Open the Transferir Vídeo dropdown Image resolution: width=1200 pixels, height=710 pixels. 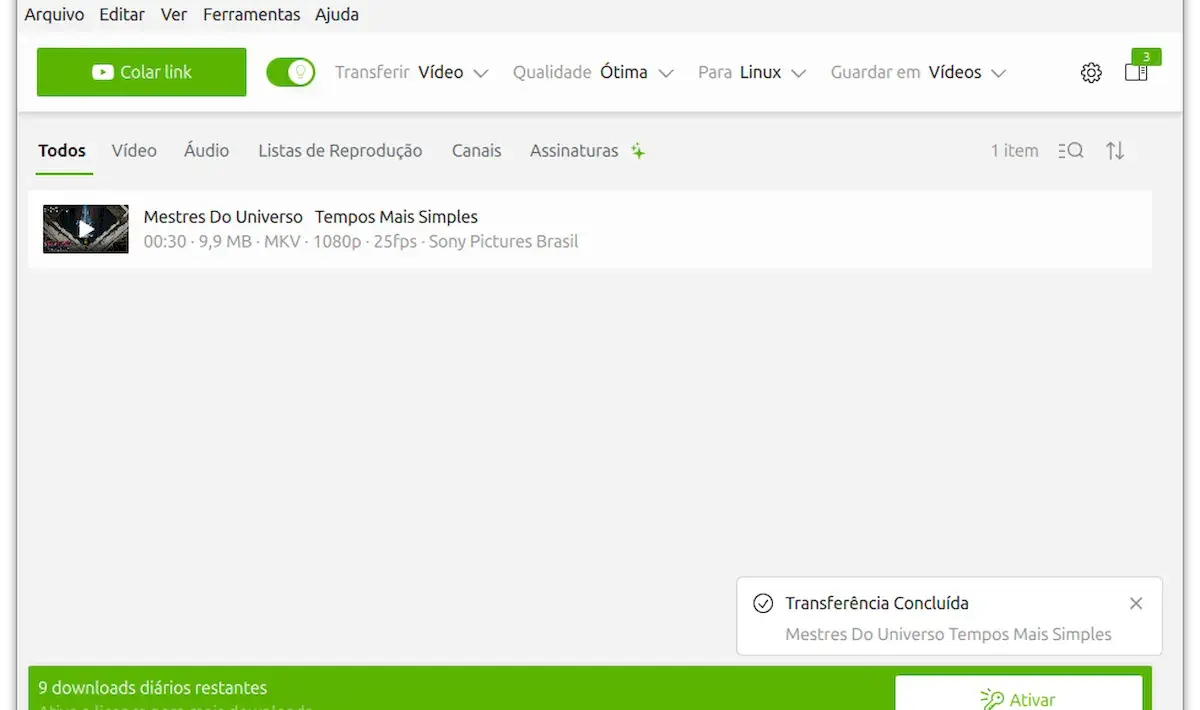(x=411, y=72)
